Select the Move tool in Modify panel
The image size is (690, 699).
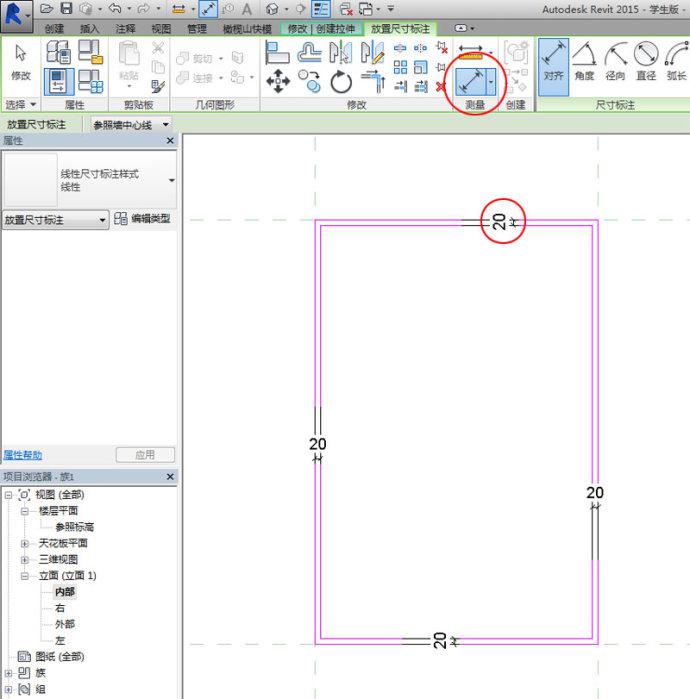pos(278,82)
